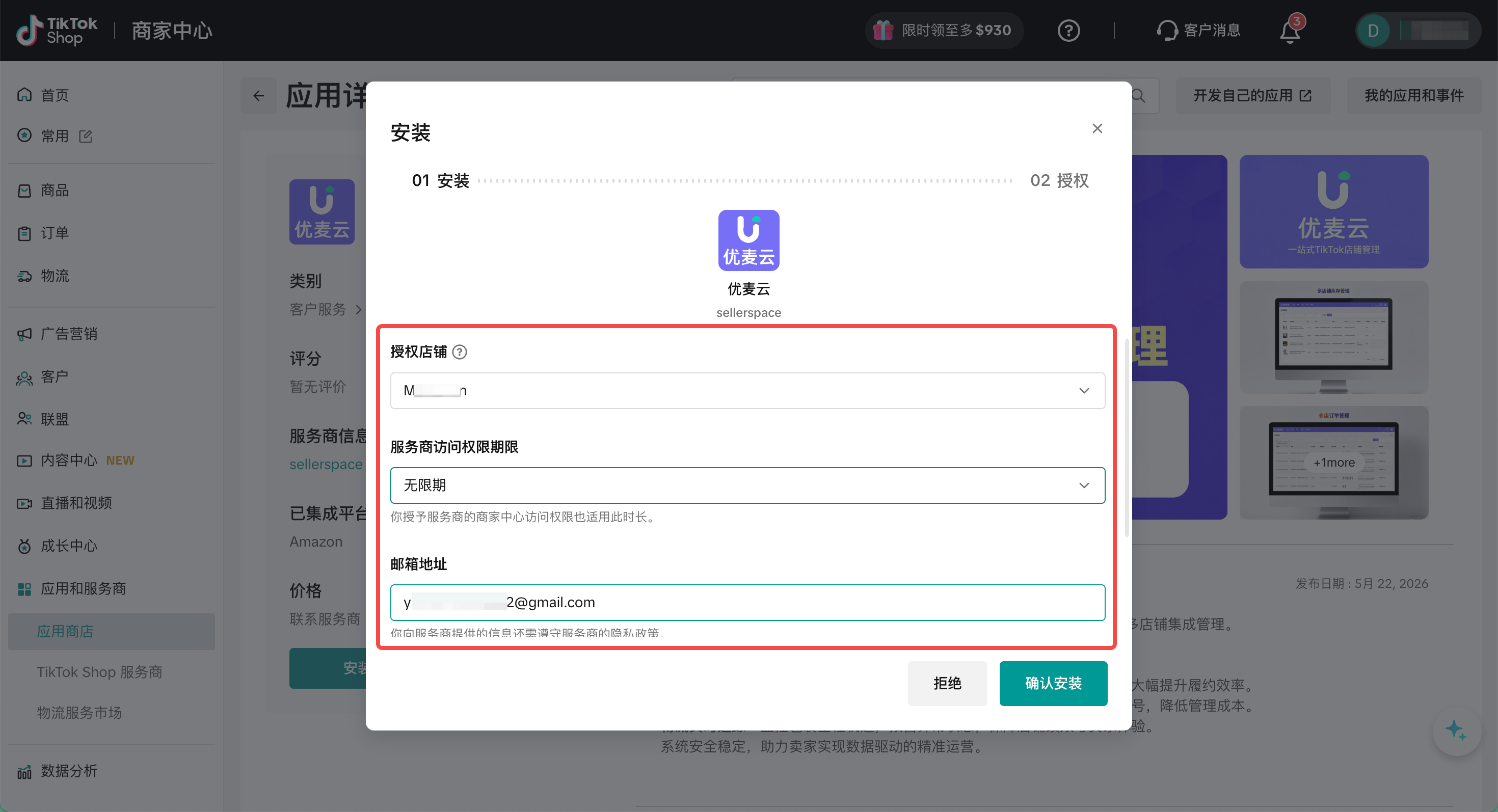Open the notifications bell icon
This screenshot has width=1498, height=812.
point(1290,31)
